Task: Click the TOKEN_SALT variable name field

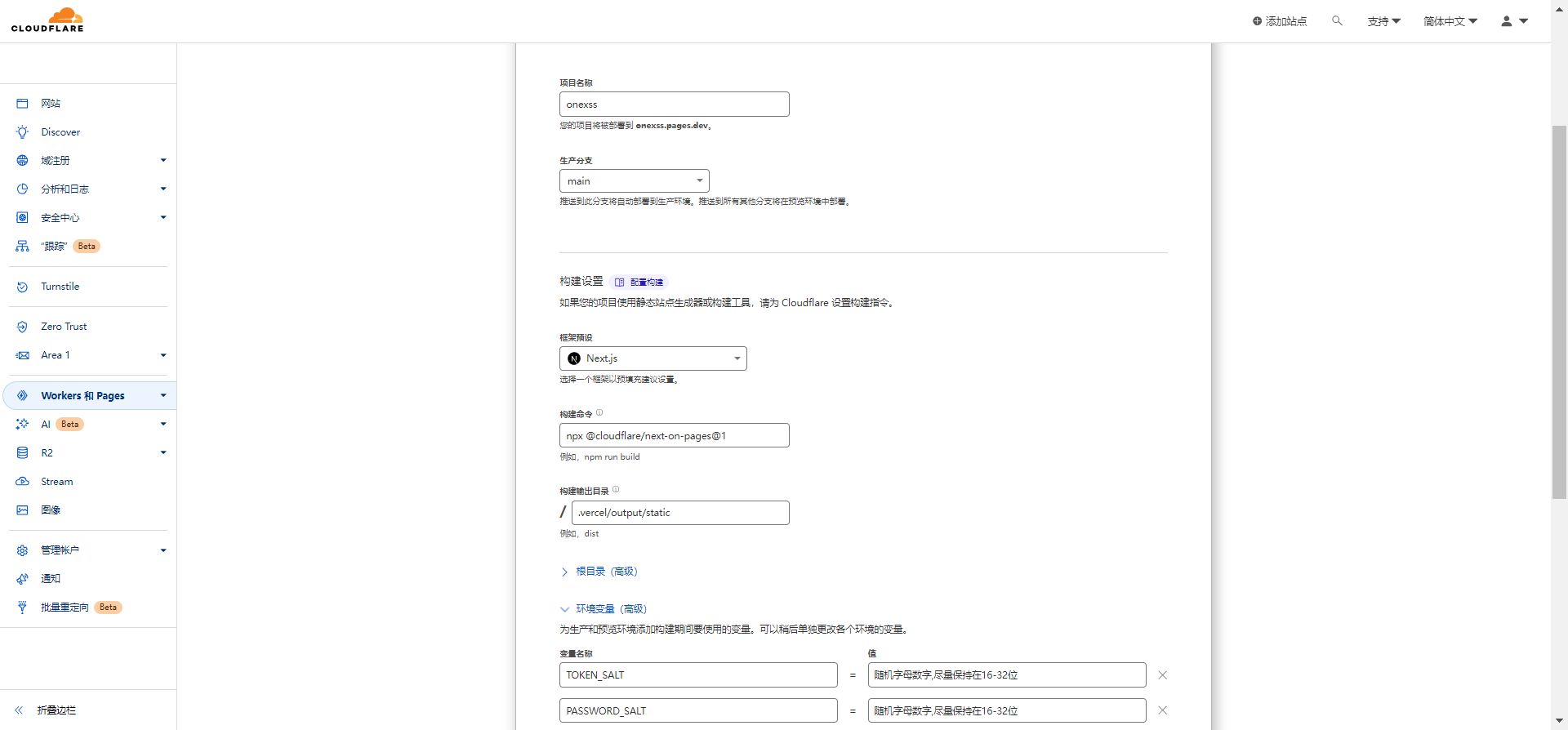Action: [698, 675]
